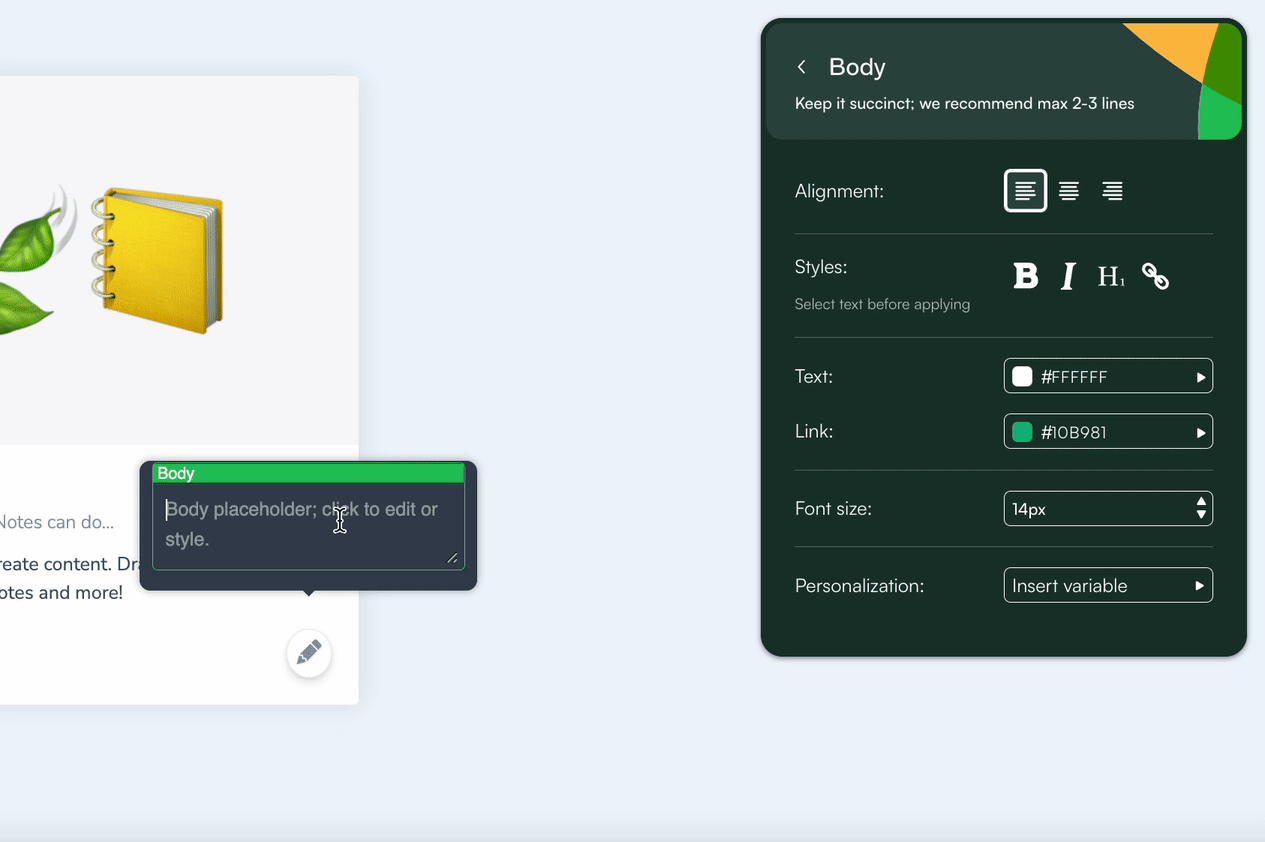Viewport: 1265px width, 842px height.
Task: Click the Body editor resize handle
Action: [x=453, y=559]
